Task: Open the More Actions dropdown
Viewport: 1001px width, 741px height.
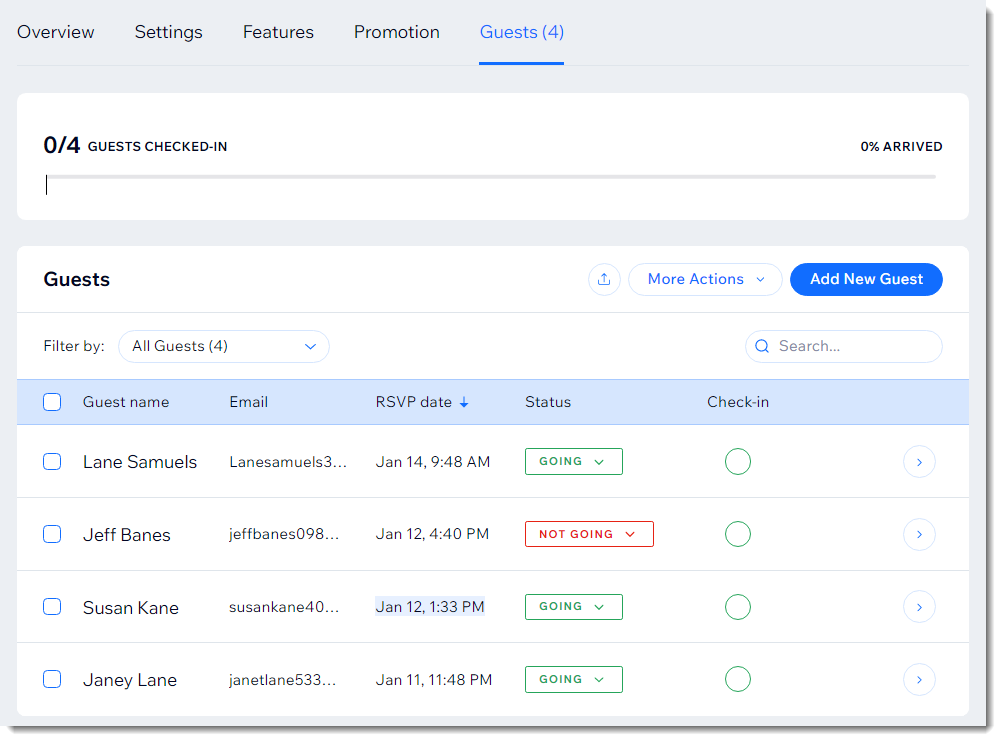Action: [705, 280]
